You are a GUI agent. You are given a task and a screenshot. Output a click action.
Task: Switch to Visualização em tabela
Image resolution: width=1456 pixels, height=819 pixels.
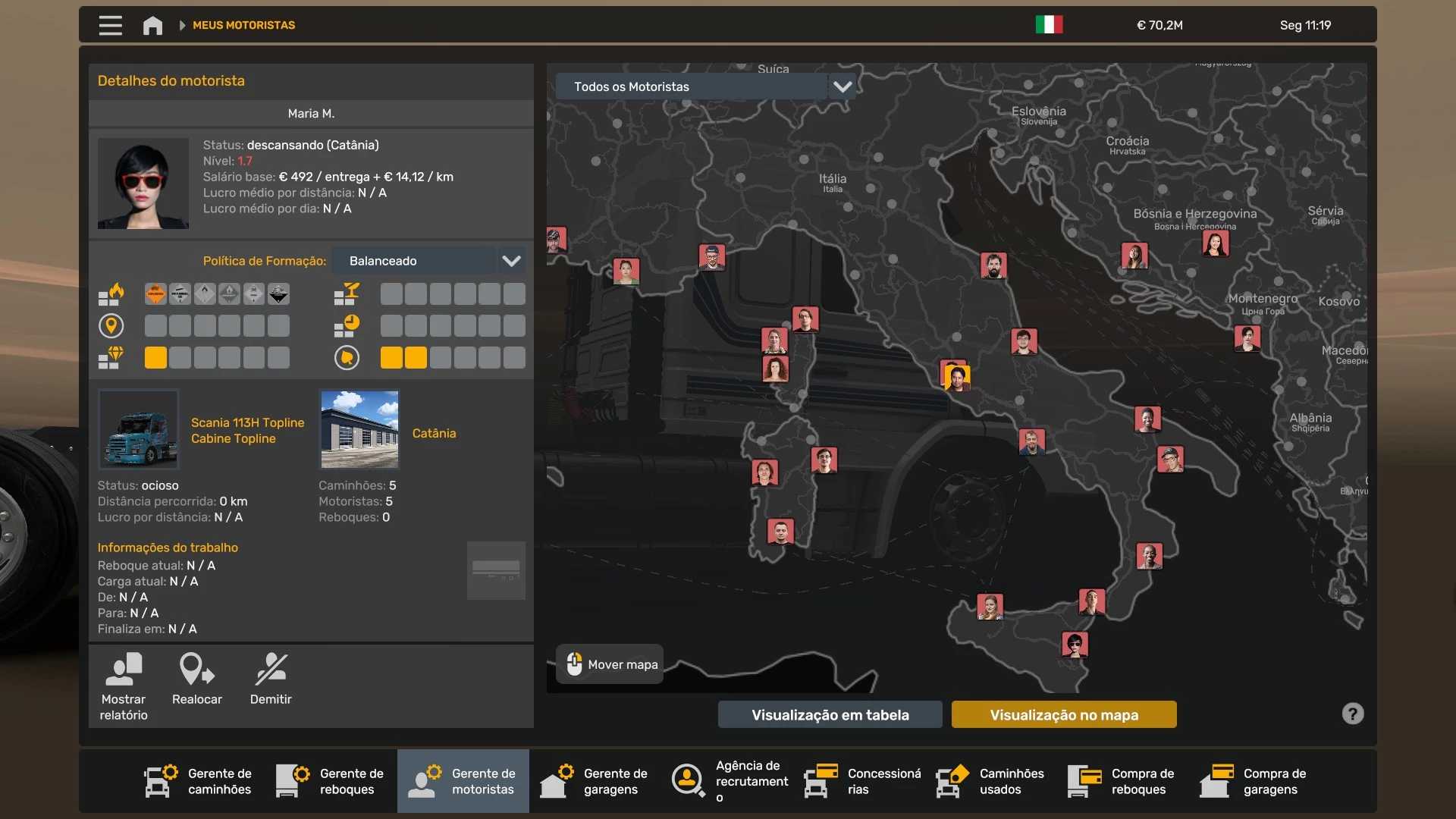click(830, 714)
